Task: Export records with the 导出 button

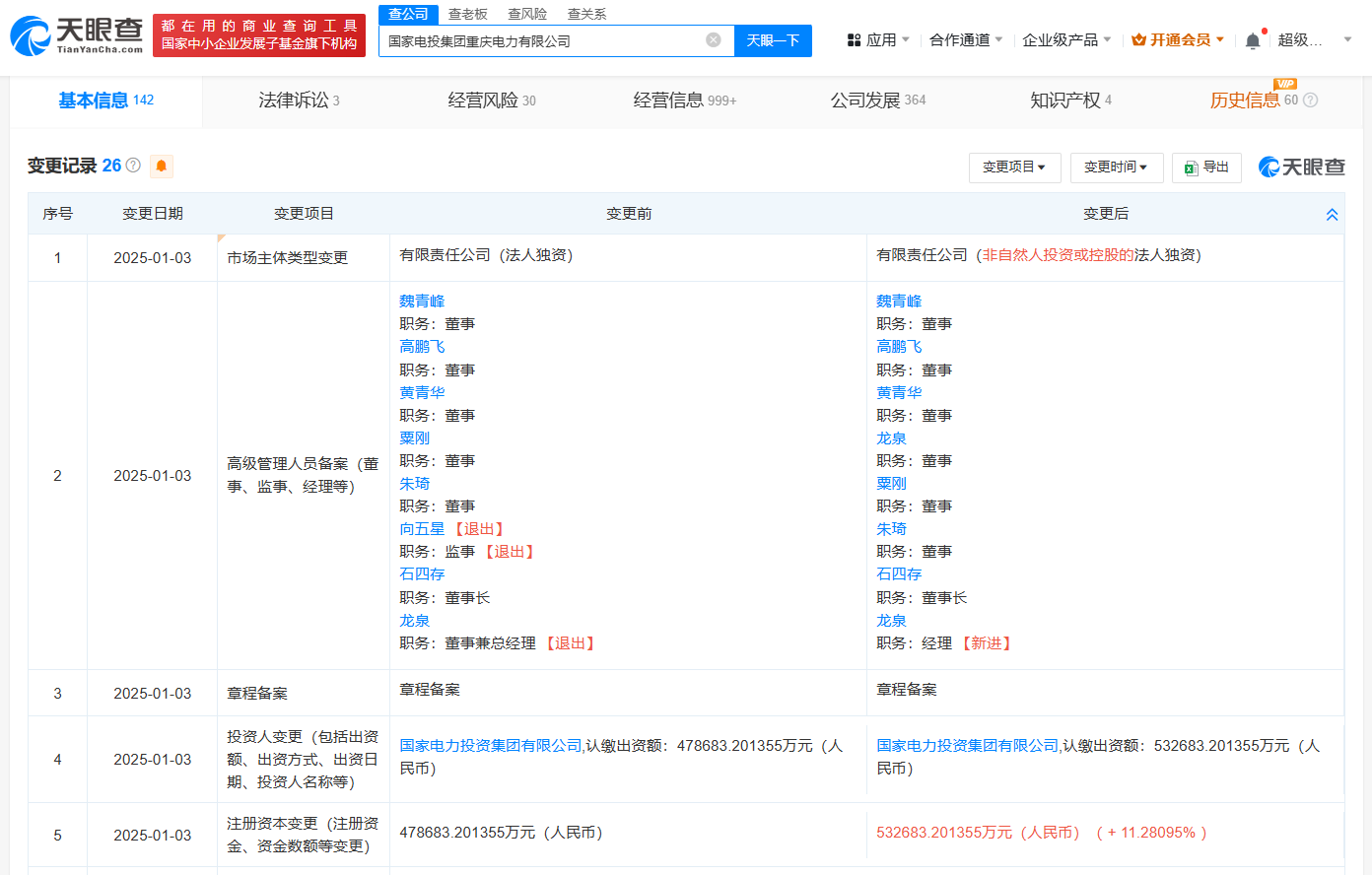Action: pyautogui.click(x=1206, y=168)
